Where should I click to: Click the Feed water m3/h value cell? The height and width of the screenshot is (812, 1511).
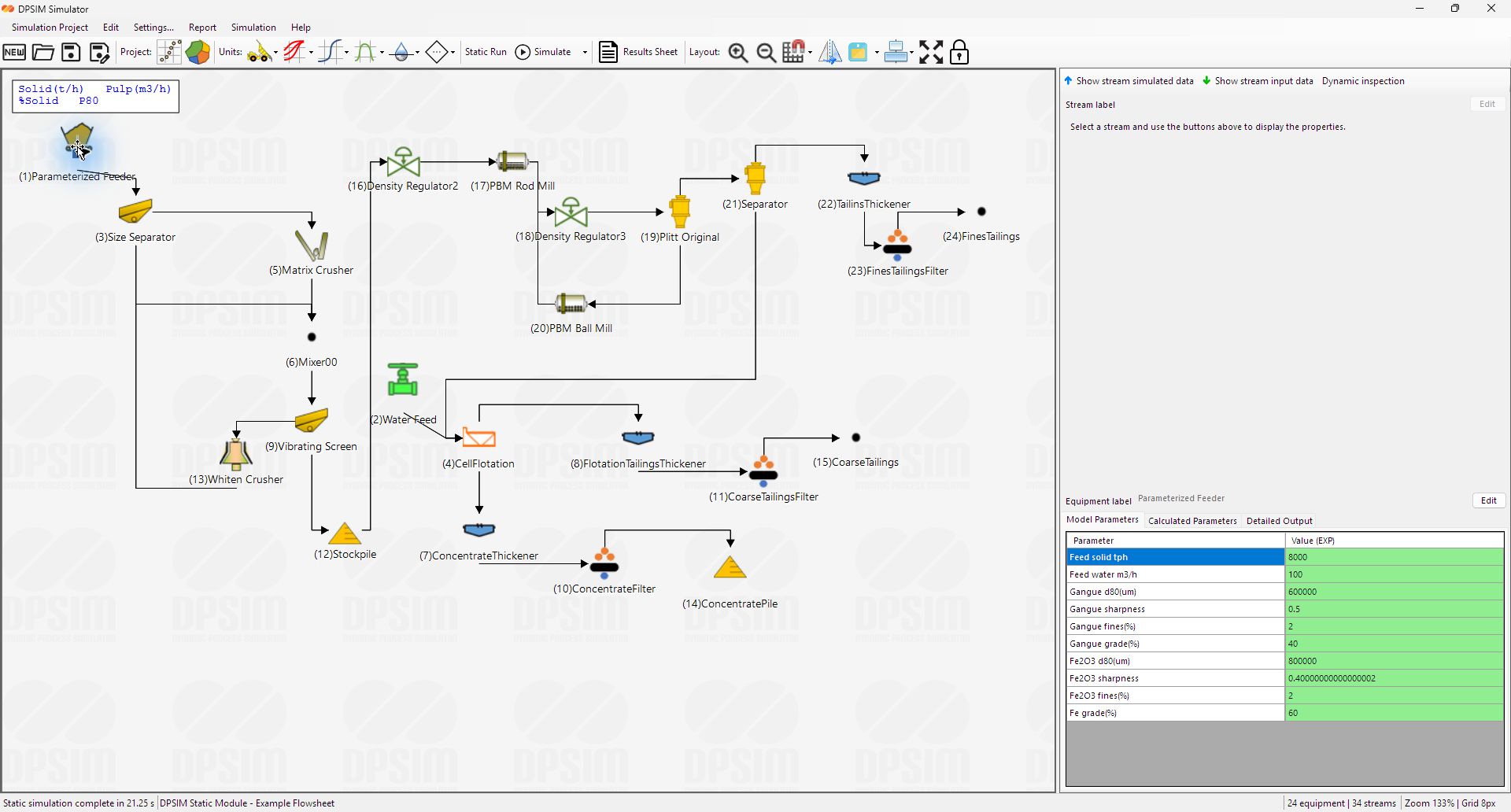coord(1395,574)
